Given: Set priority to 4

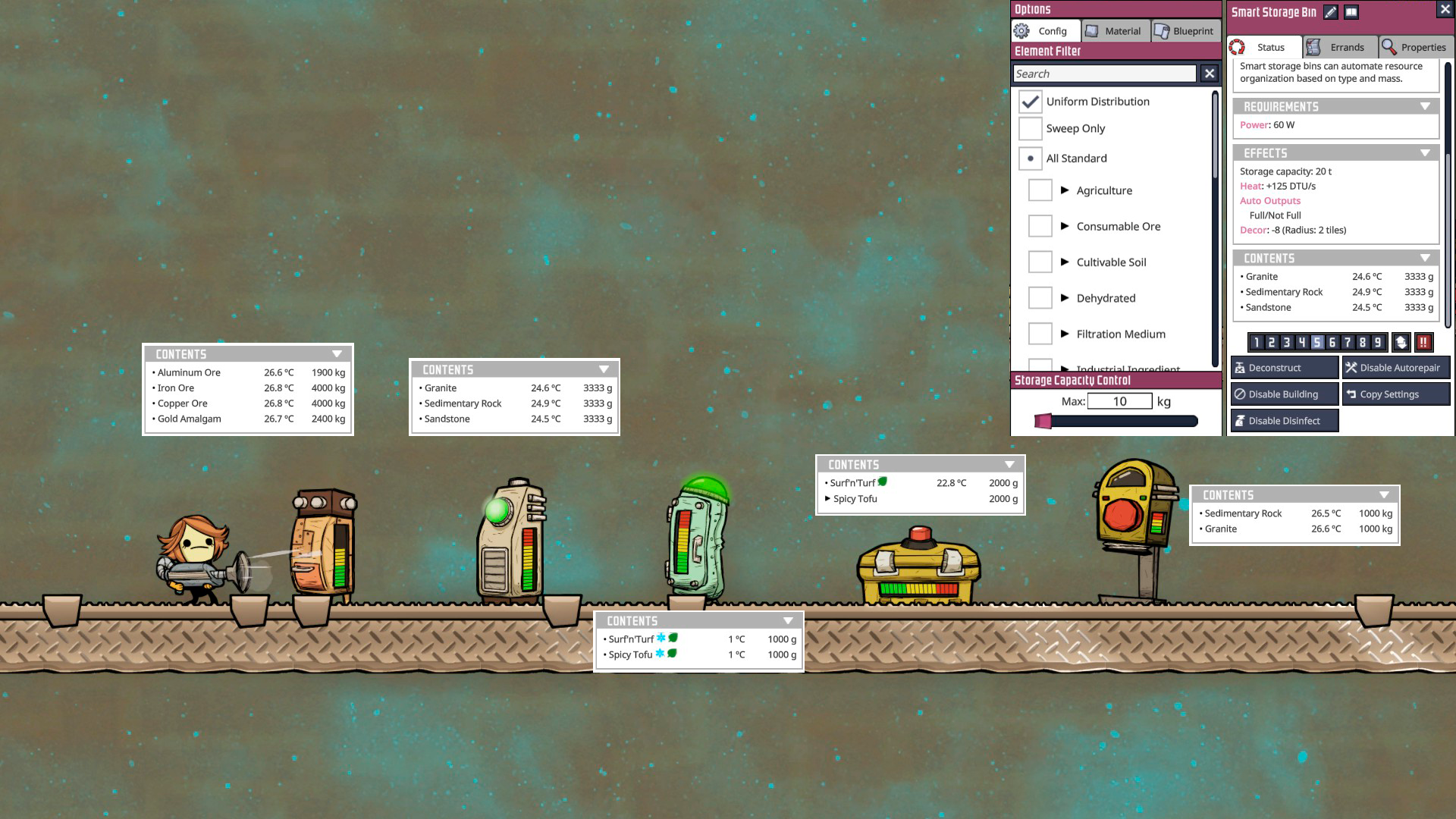Looking at the screenshot, I should pyautogui.click(x=1302, y=343).
